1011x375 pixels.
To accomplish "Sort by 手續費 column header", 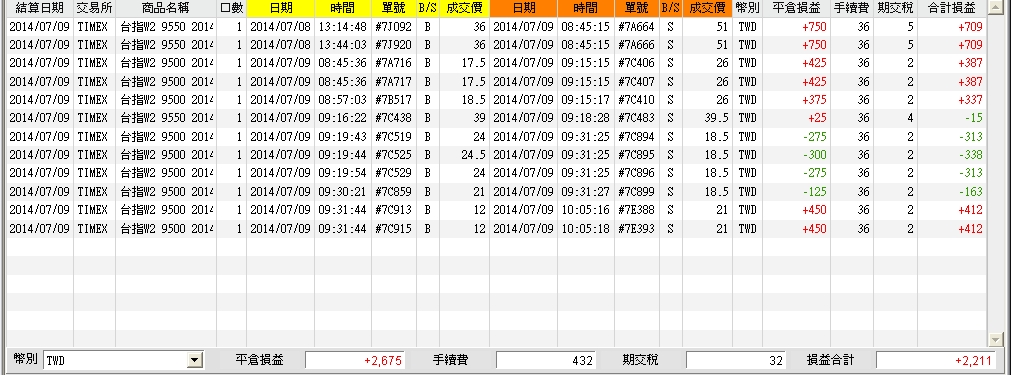I will click(x=852, y=8).
